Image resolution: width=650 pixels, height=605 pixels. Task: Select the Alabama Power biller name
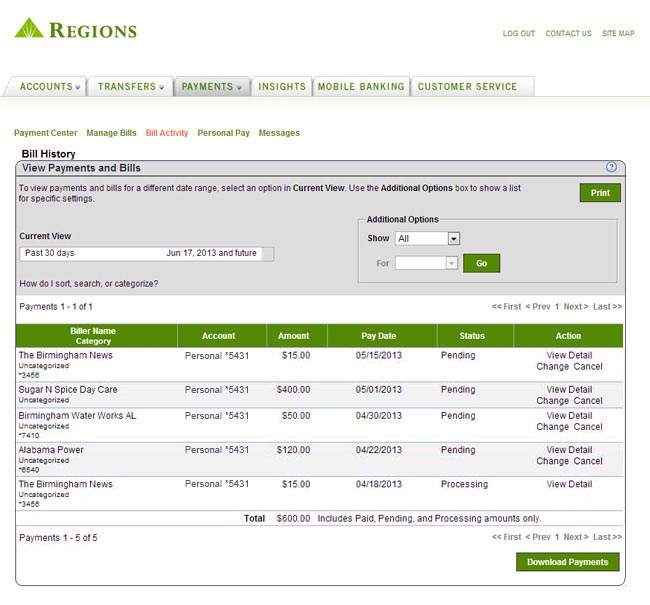click(x=51, y=450)
